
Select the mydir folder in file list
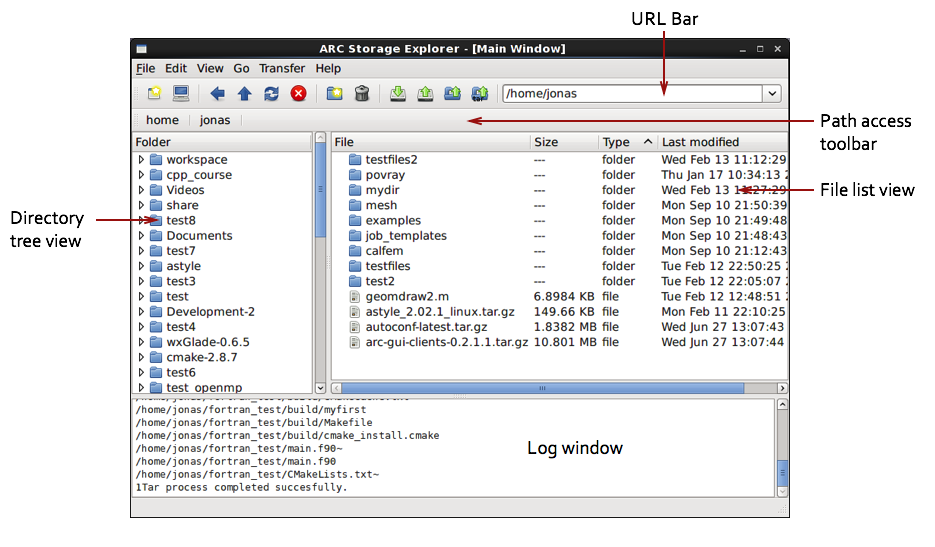pos(382,190)
